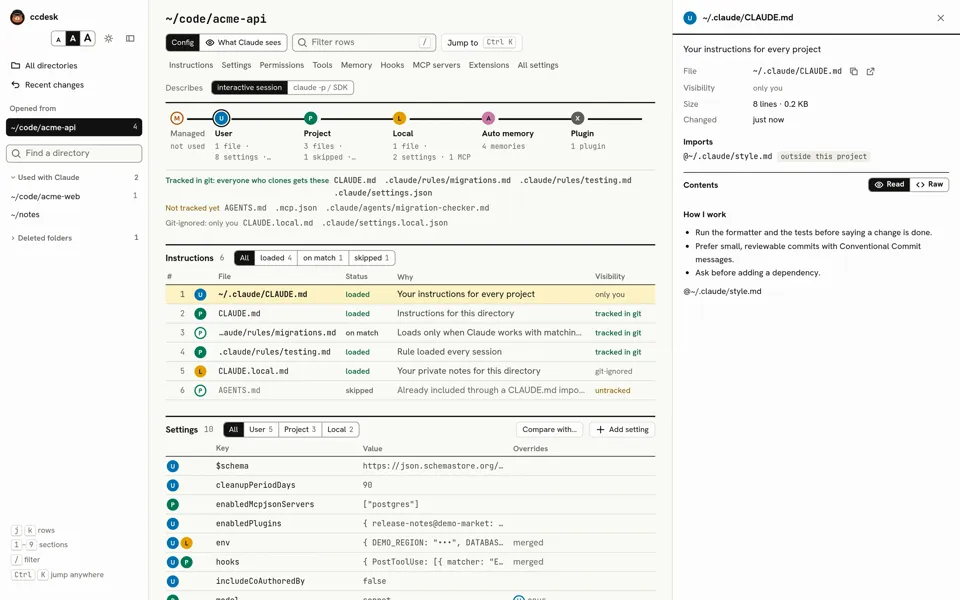Viewport: 960px width, 600px height.
Task: Open the cleanupPeriodDays setting
Action: (410, 485)
